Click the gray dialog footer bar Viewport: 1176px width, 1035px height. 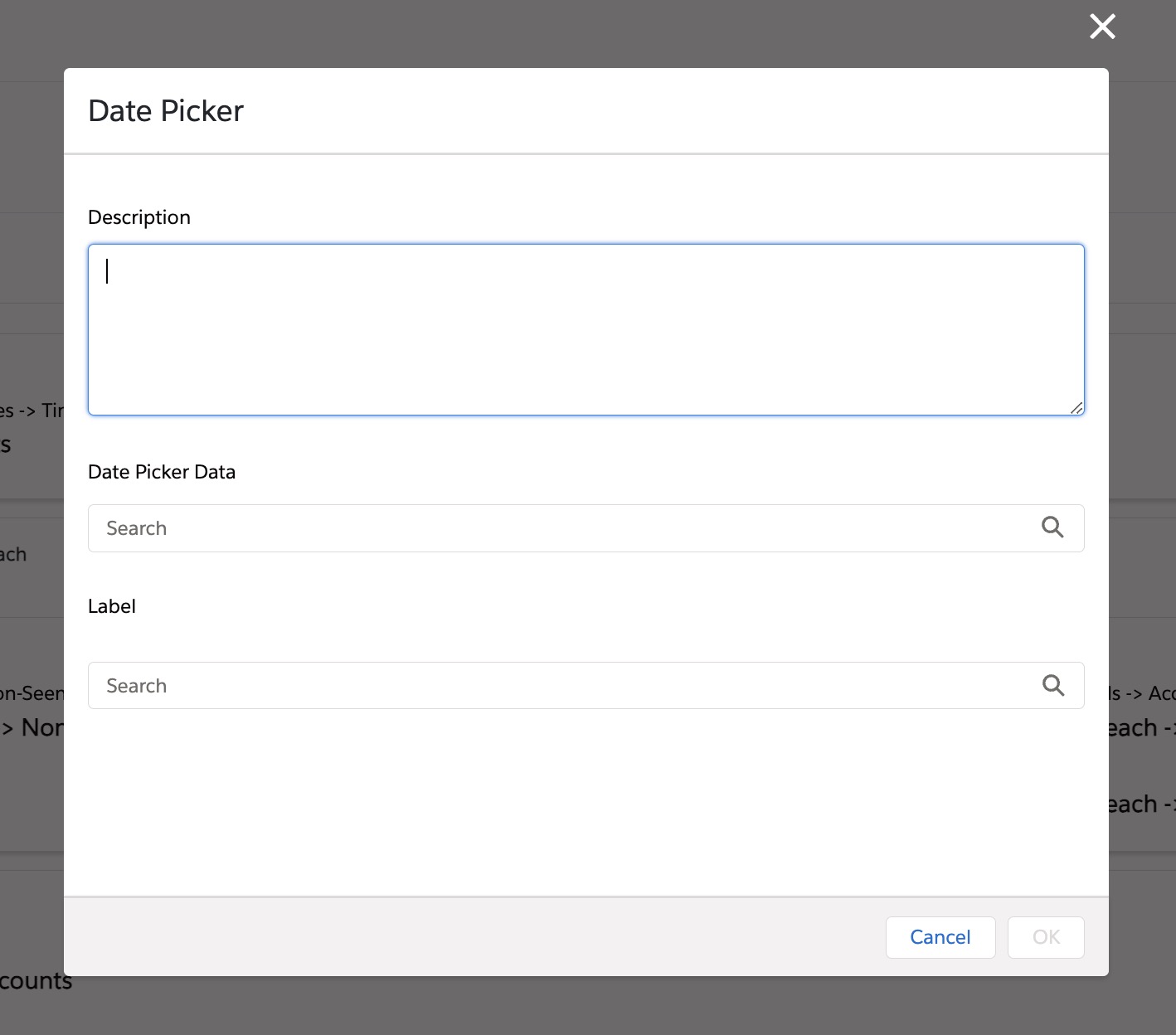(x=464, y=937)
